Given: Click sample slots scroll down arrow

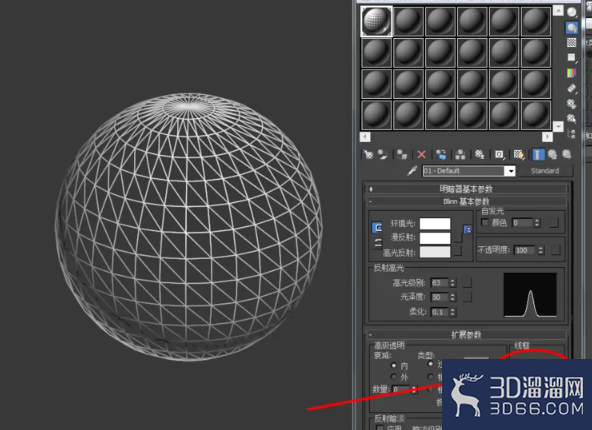Looking at the screenshot, I should coord(558,126).
